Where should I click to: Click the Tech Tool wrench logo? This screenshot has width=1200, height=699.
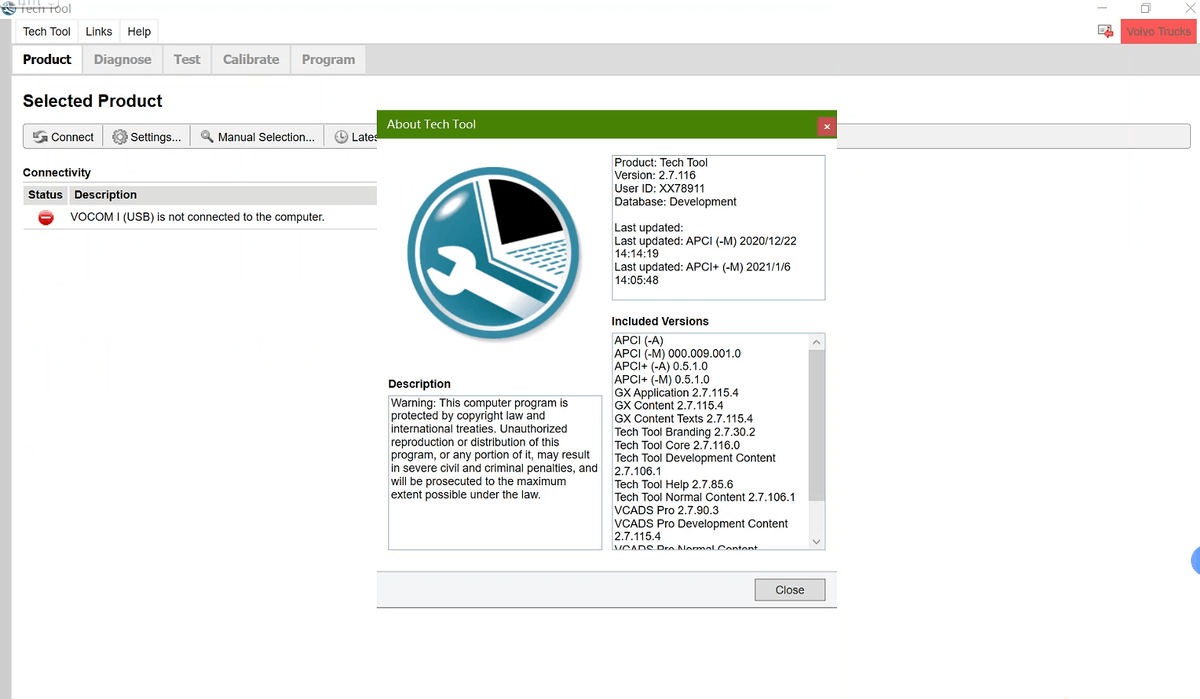click(494, 256)
